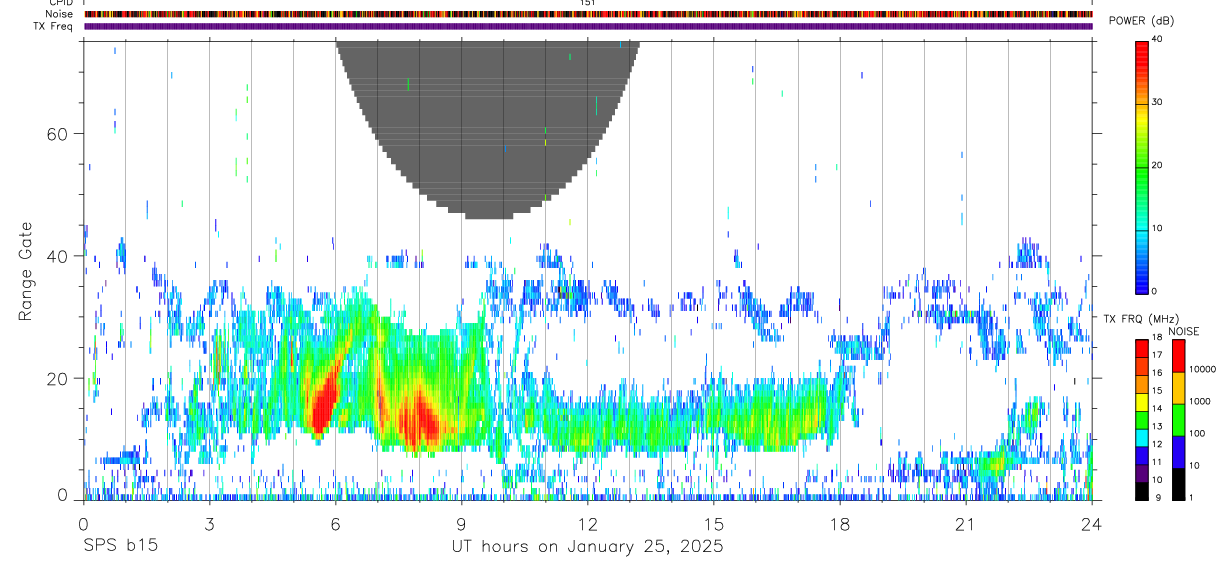The width and height of the screenshot is (1228, 567).
Task: Click the 'Noise' row label at top
Action: pos(59,15)
